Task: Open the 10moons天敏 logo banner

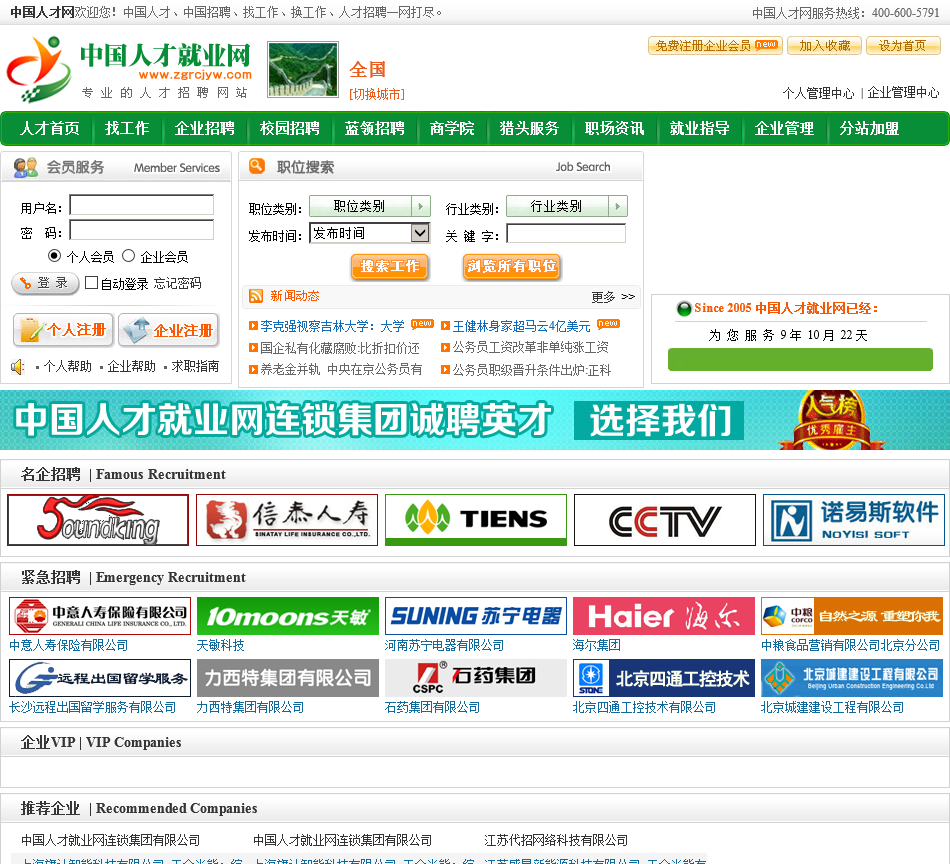Action: (x=288, y=616)
